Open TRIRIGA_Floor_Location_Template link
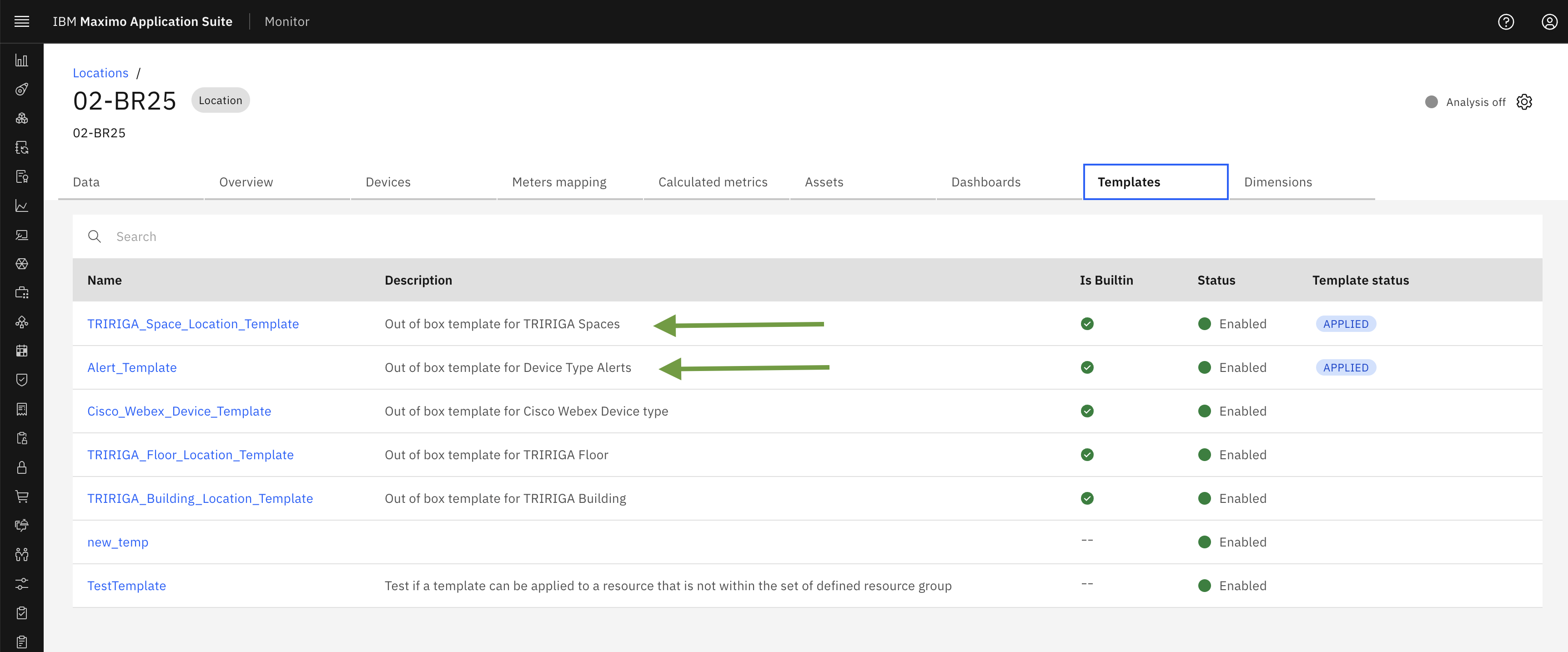 tap(191, 455)
